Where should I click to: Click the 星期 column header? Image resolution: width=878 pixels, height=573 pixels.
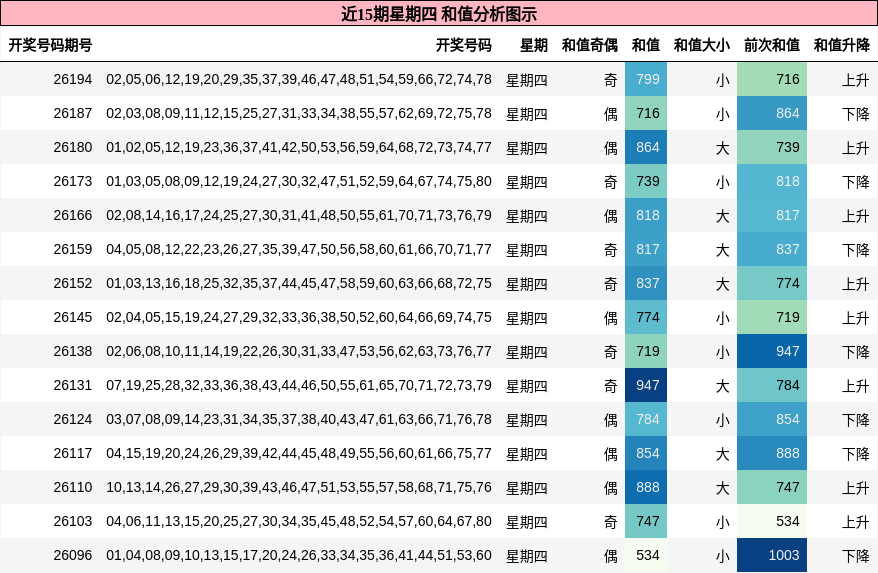[x=534, y=45]
